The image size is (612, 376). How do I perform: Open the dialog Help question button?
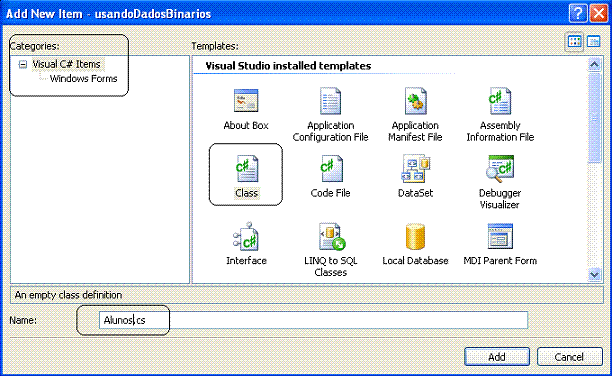pos(578,14)
